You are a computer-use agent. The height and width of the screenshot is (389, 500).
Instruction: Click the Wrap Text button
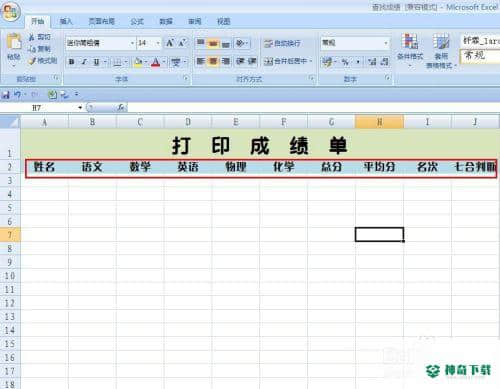[282, 43]
